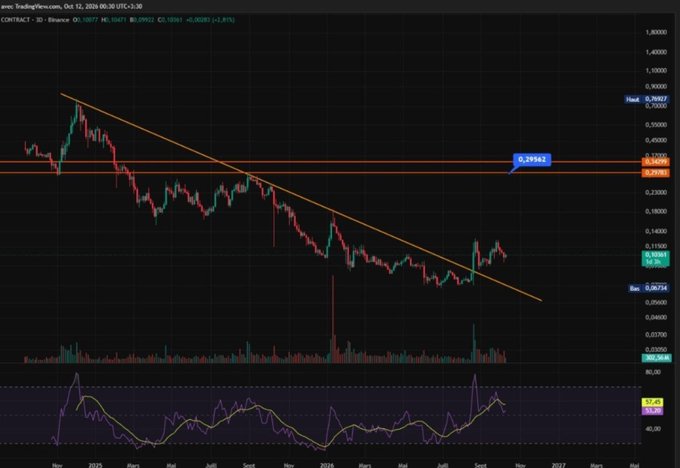Image resolution: width=680 pixels, height=468 pixels.
Task: Click the 0,04600 price scale value
Action: click(656, 317)
